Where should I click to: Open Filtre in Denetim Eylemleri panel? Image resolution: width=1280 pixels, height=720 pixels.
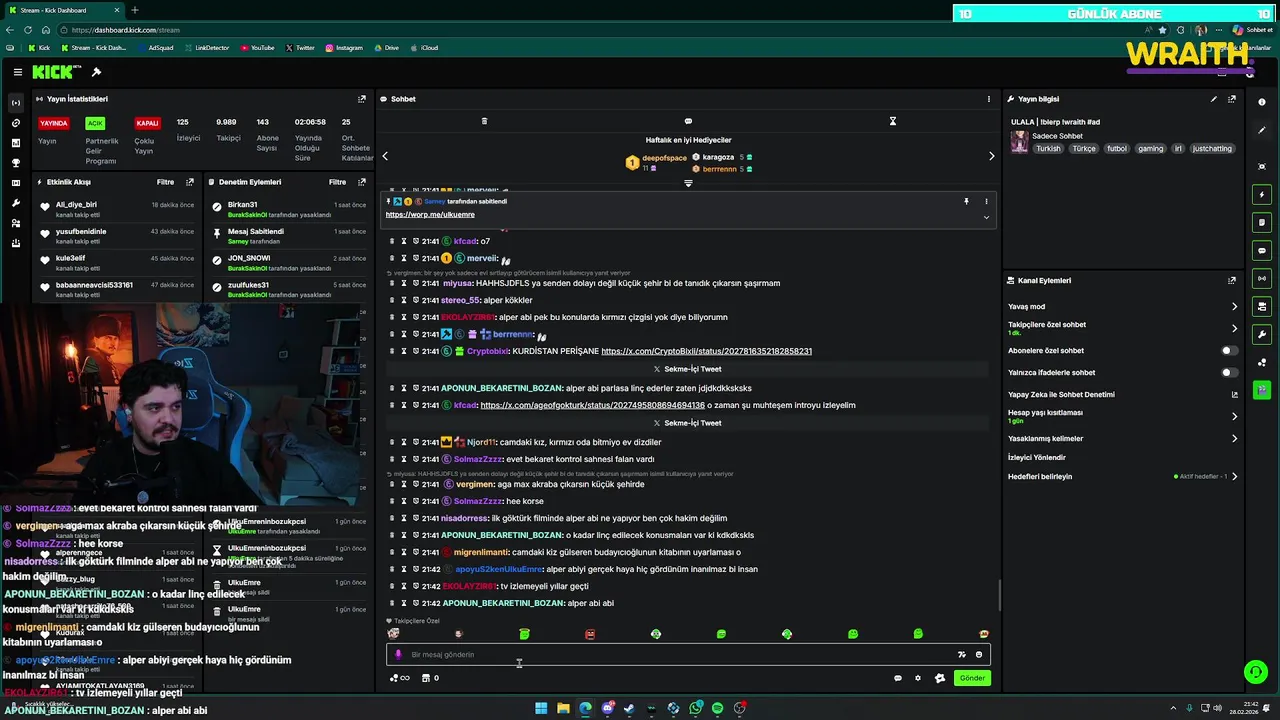coord(338,182)
